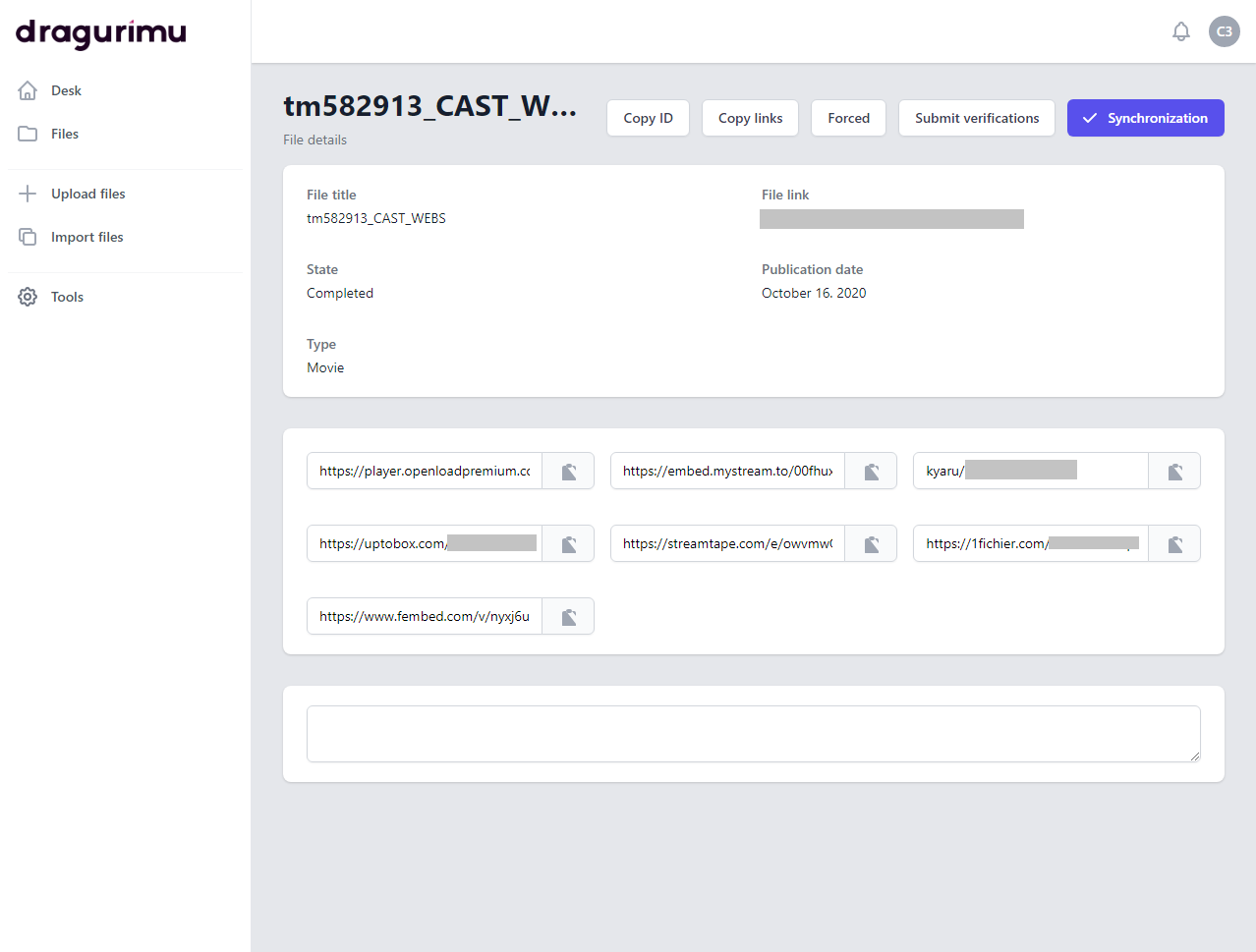Copy the fembed.com link
Image resolution: width=1256 pixels, height=952 pixels.
coord(568,617)
